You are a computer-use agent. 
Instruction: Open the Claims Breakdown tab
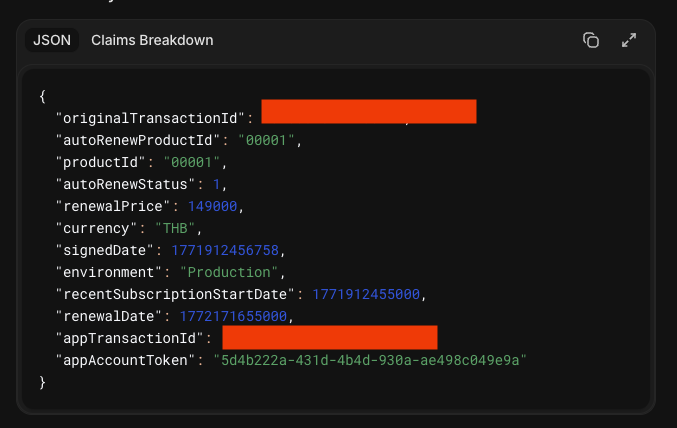(152, 40)
